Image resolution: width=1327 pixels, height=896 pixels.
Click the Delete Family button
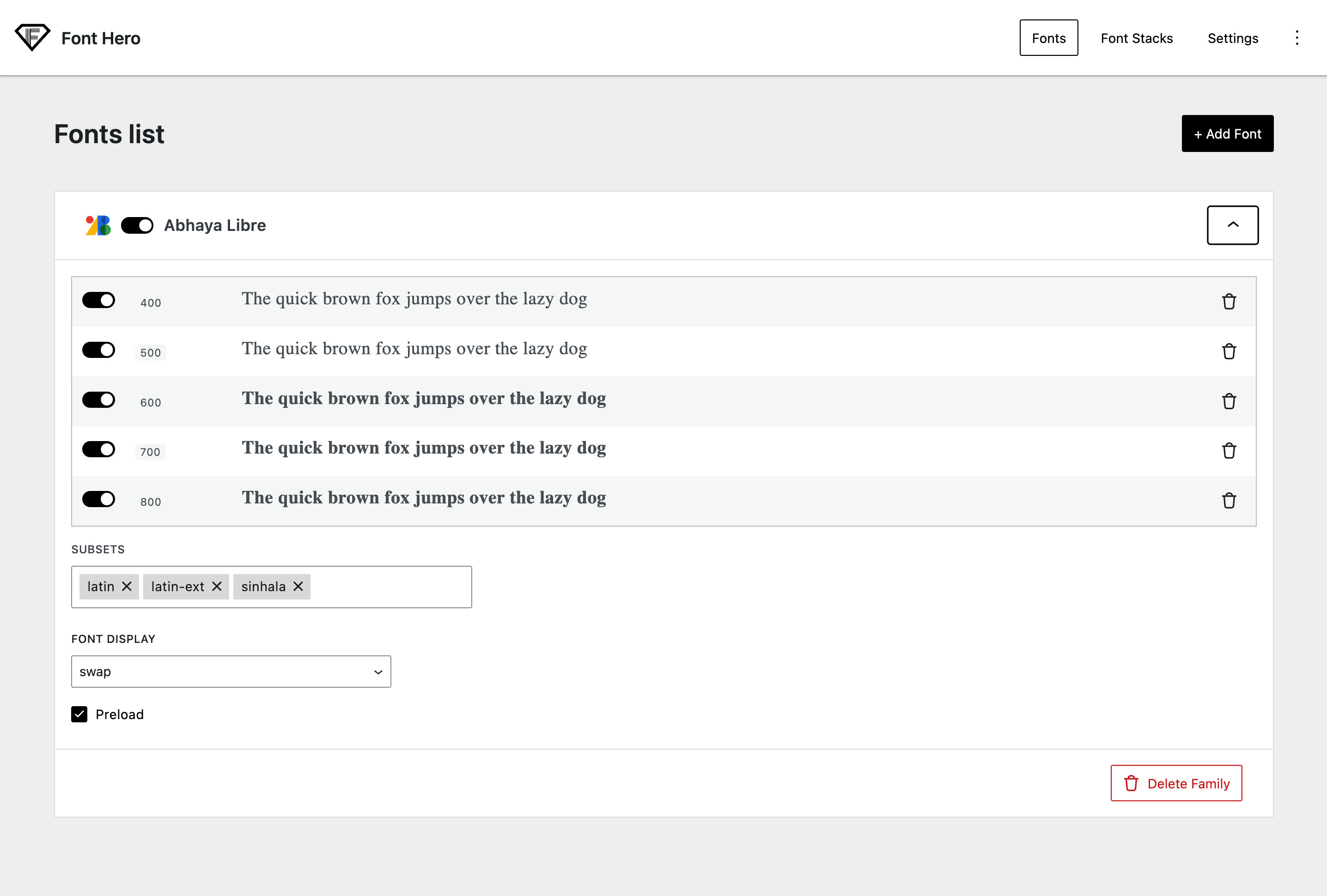pos(1176,783)
